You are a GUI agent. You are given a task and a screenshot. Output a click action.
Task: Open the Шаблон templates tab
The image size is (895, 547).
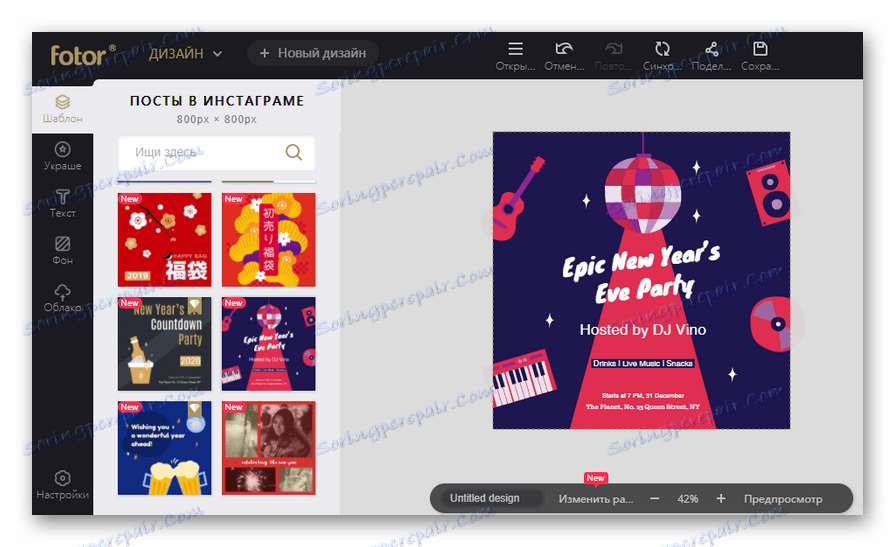pyautogui.click(x=62, y=109)
